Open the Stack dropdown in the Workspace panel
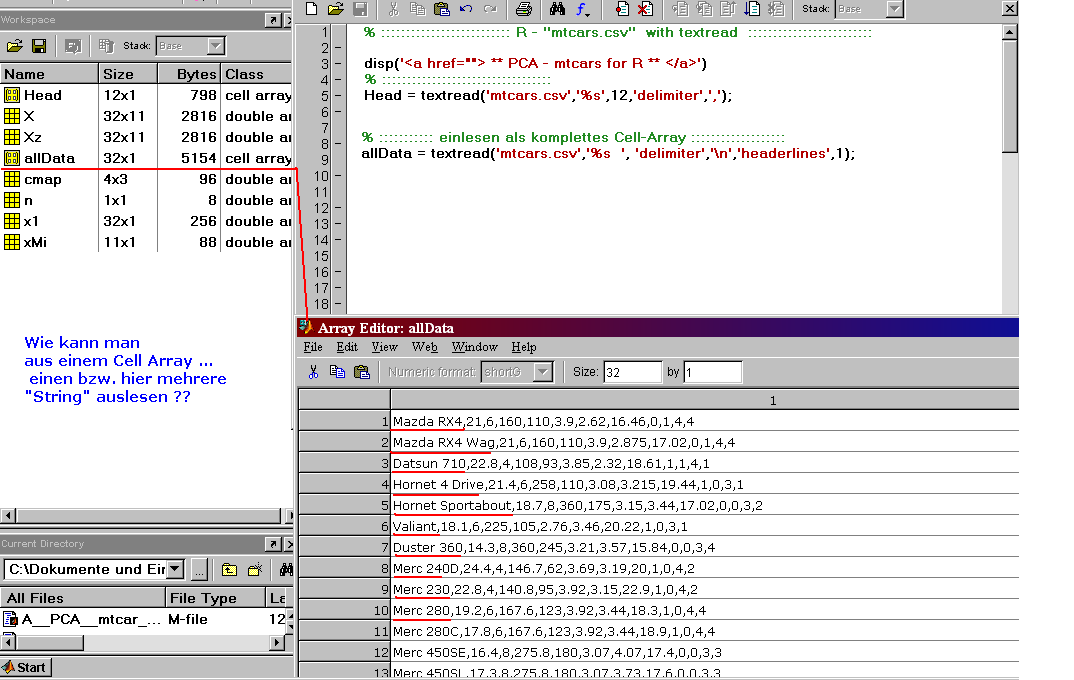Viewport: 1074px width, 680px height. point(216,46)
